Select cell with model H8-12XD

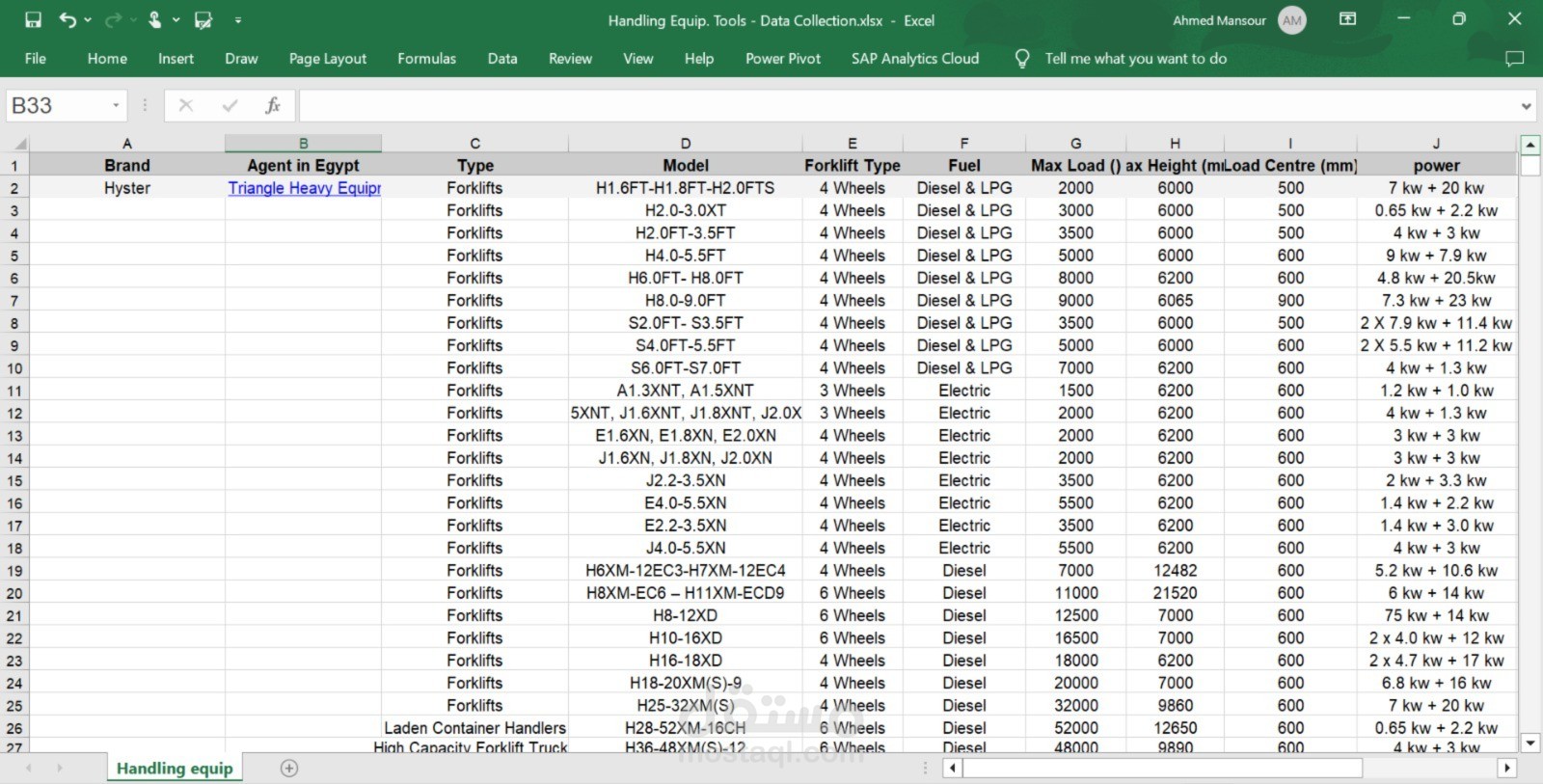point(686,615)
